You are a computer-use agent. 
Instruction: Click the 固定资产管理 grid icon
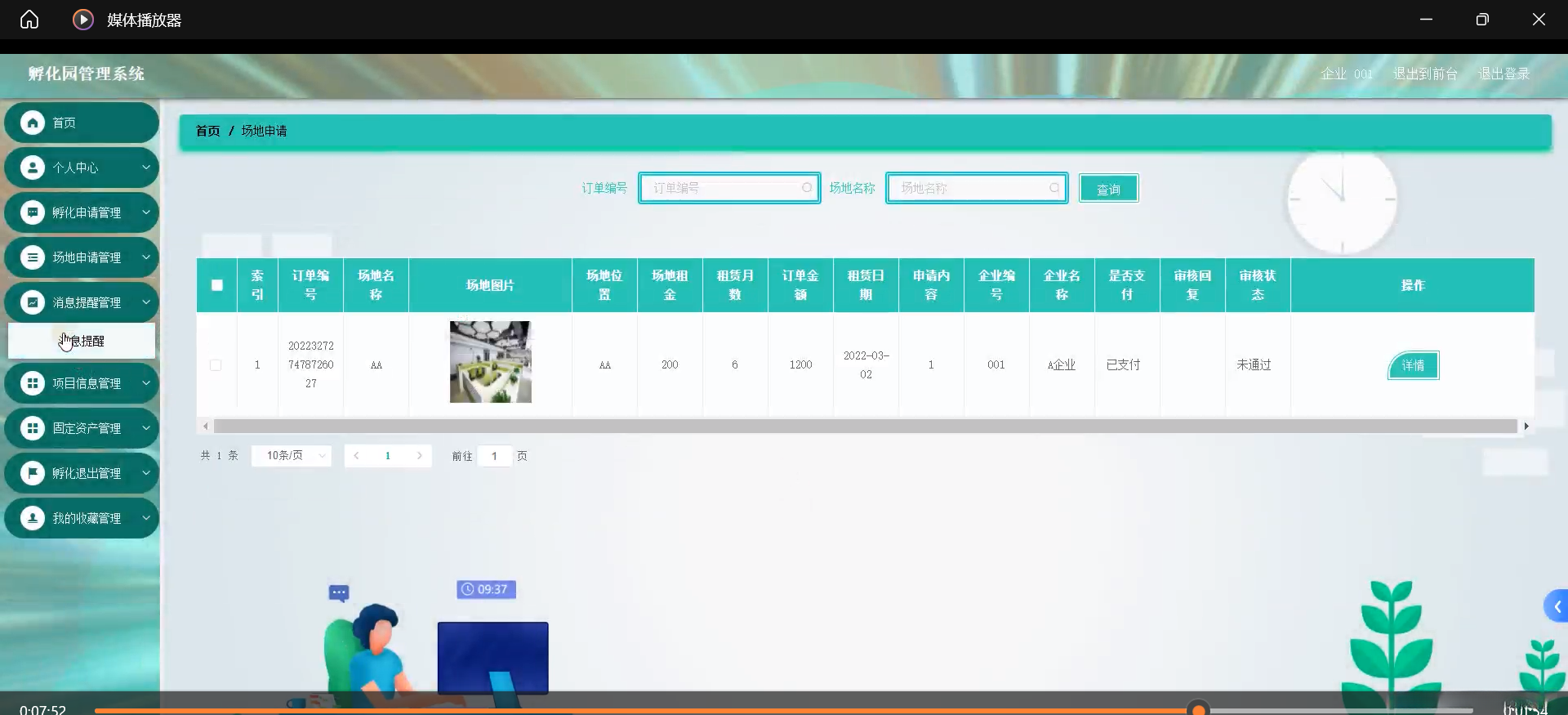[x=33, y=428]
